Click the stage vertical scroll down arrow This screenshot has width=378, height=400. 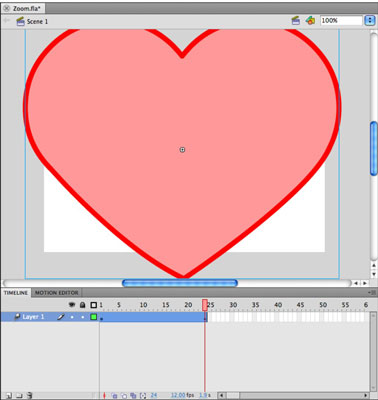click(374, 274)
